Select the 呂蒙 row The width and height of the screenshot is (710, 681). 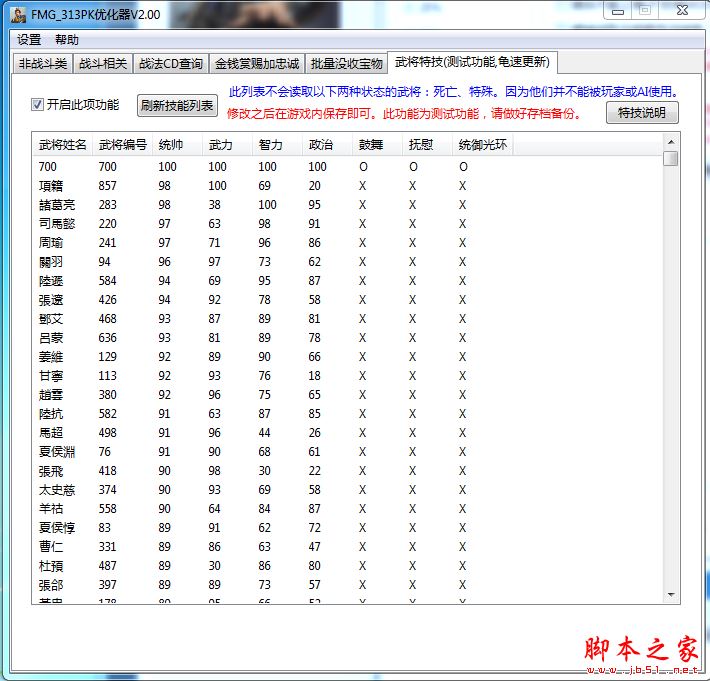[347, 338]
